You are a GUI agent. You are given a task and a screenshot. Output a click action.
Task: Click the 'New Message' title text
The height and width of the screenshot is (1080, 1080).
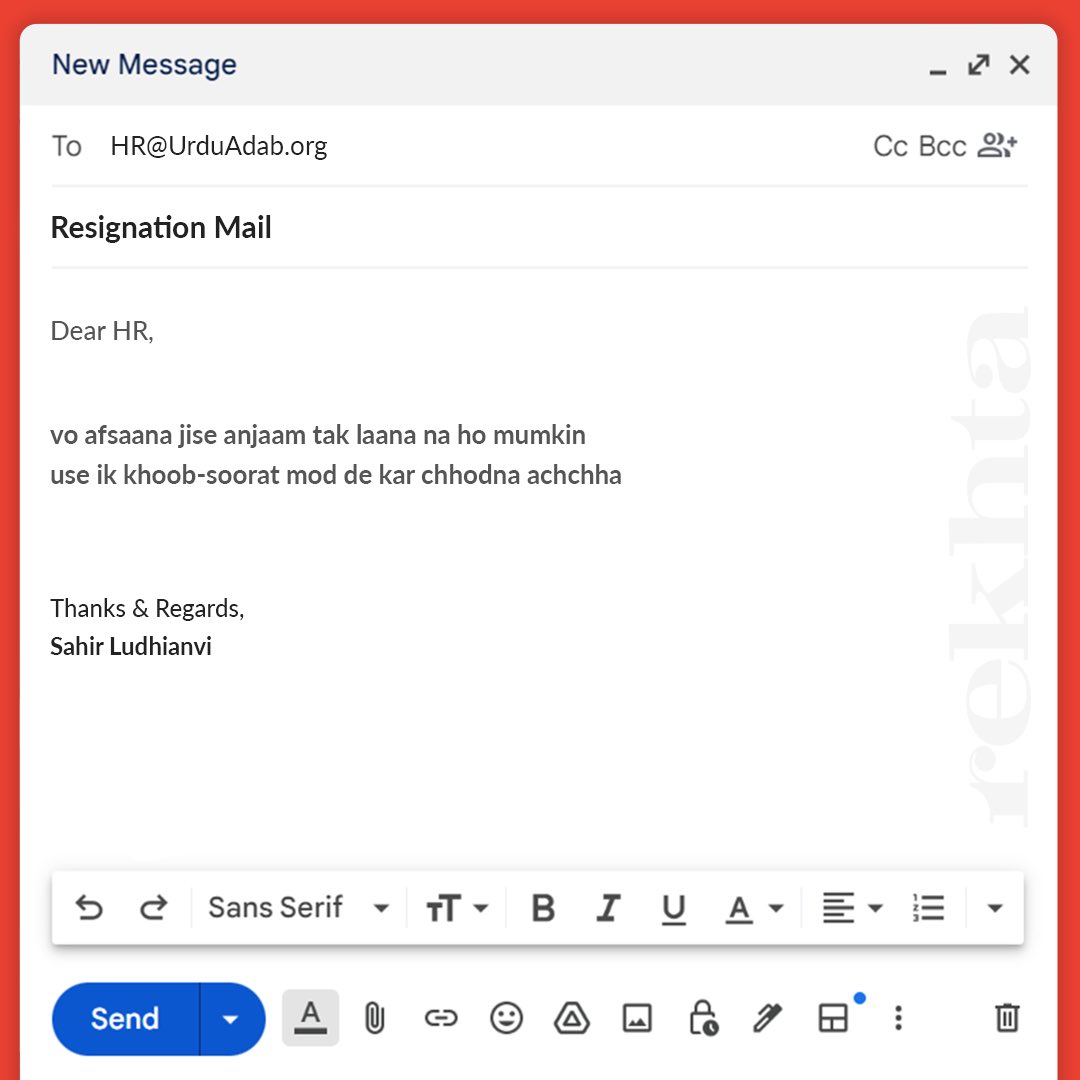(145, 65)
